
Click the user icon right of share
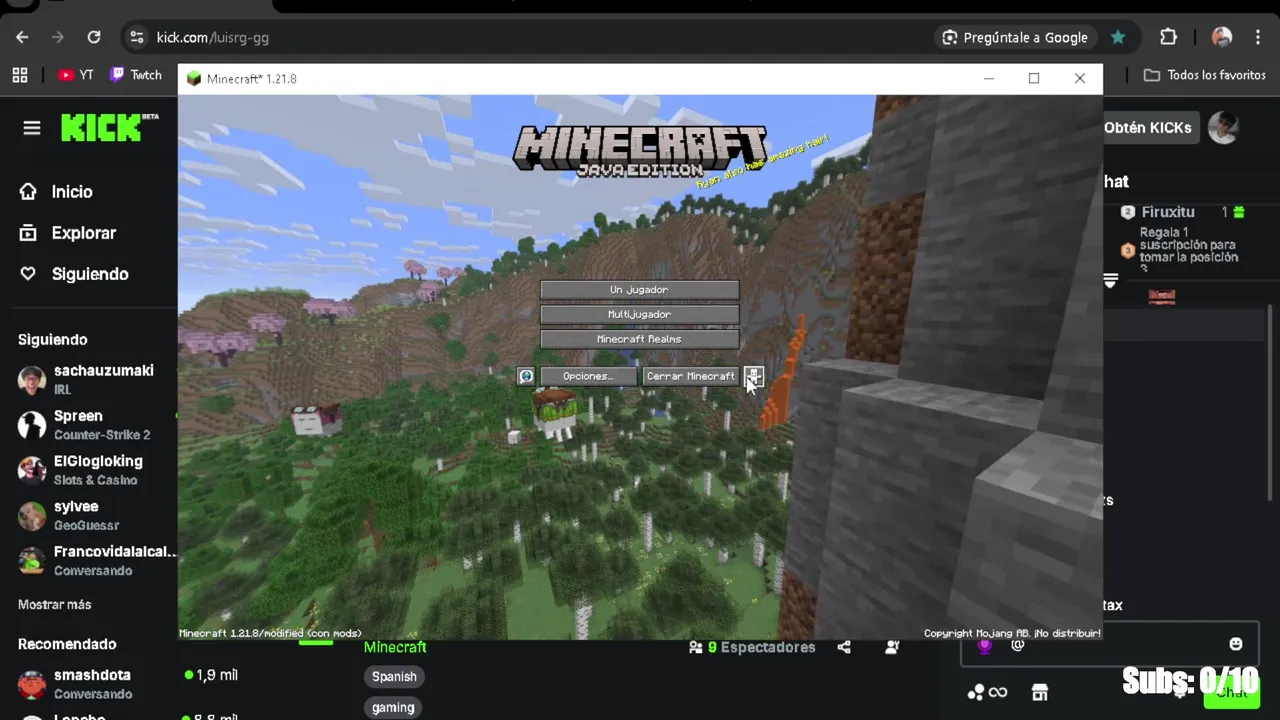(x=892, y=647)
